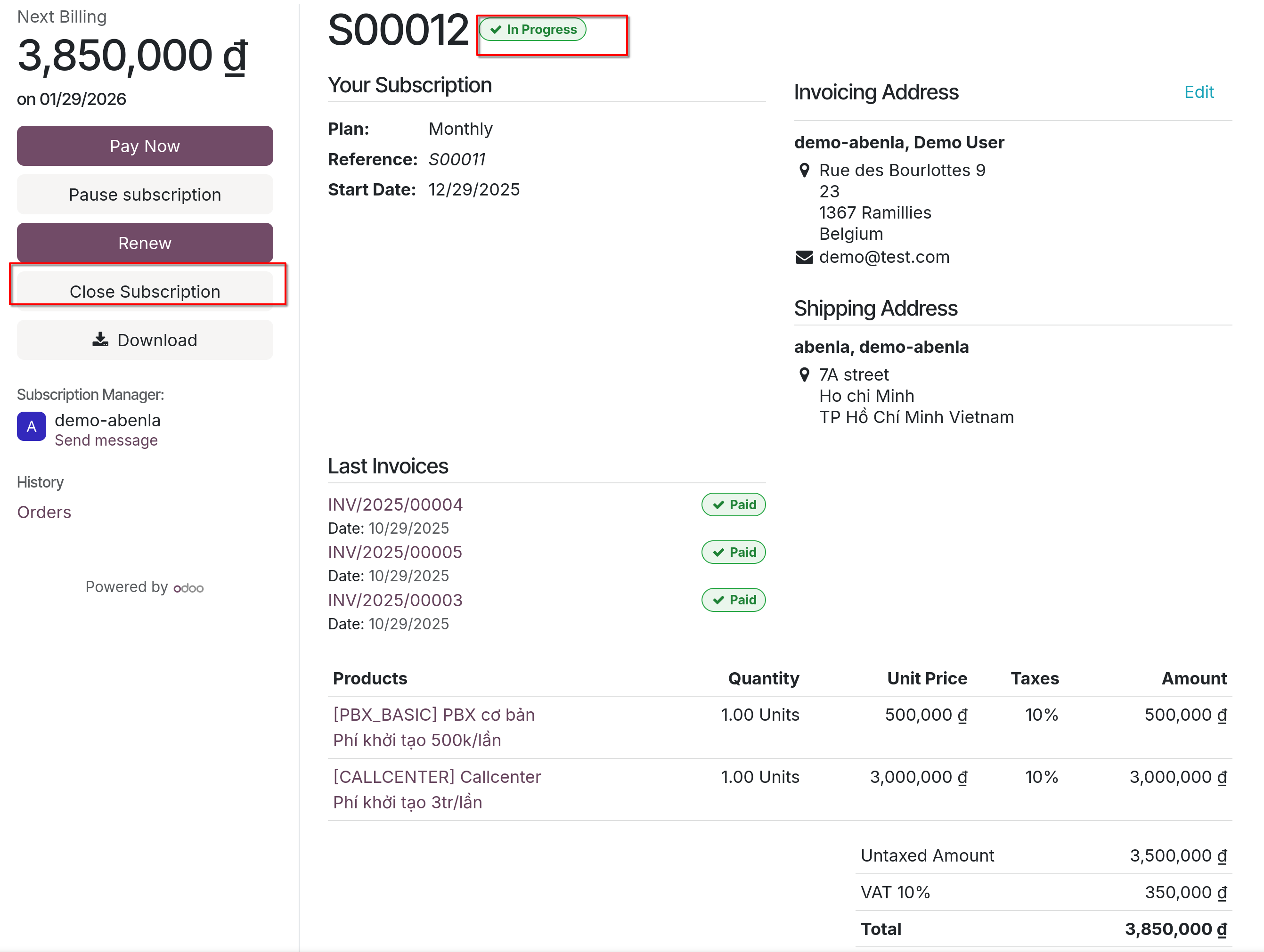Click the Odoo logo
The width and height of the screenshot is (1264, 952).
[188, 588]
